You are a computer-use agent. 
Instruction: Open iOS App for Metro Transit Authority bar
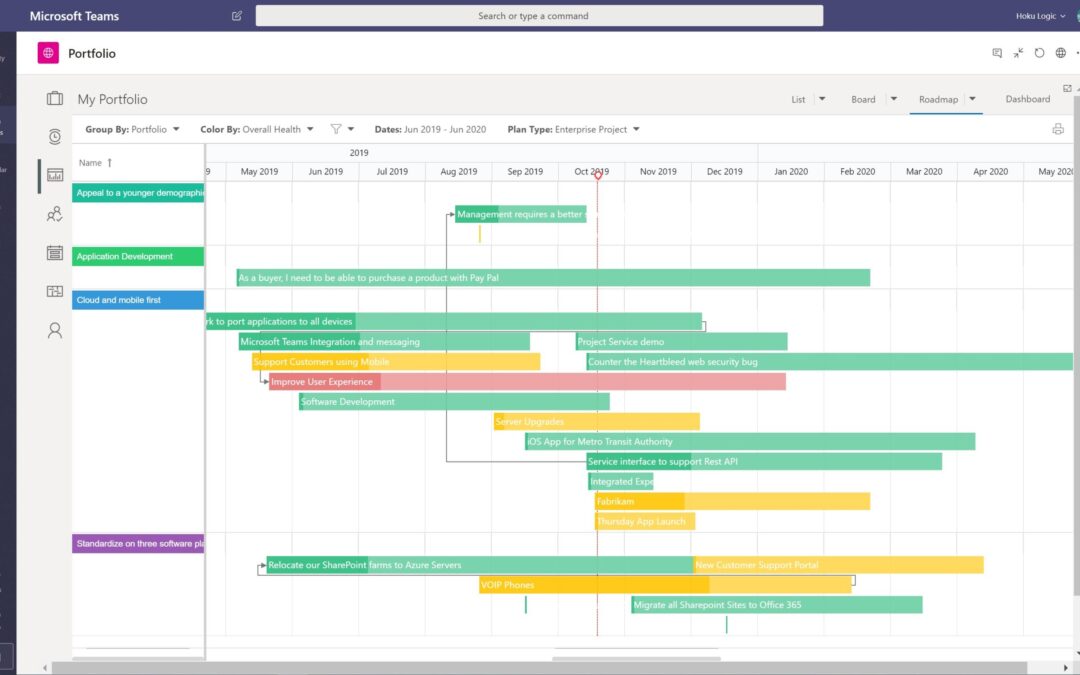click(750, 441)
